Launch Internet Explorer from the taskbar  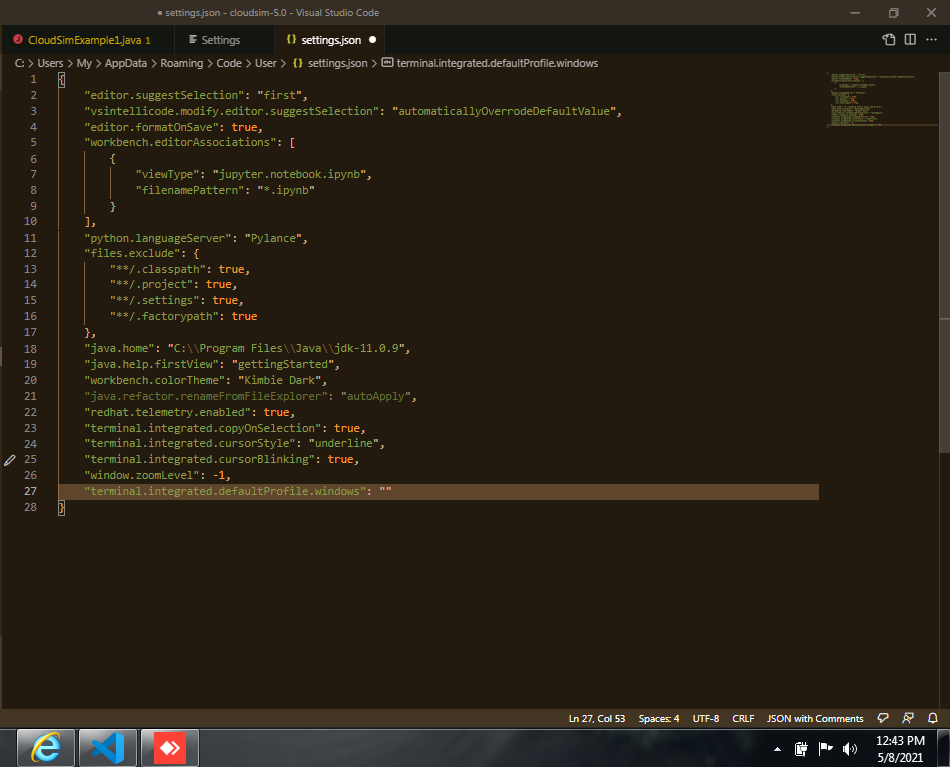coord(45,748)
